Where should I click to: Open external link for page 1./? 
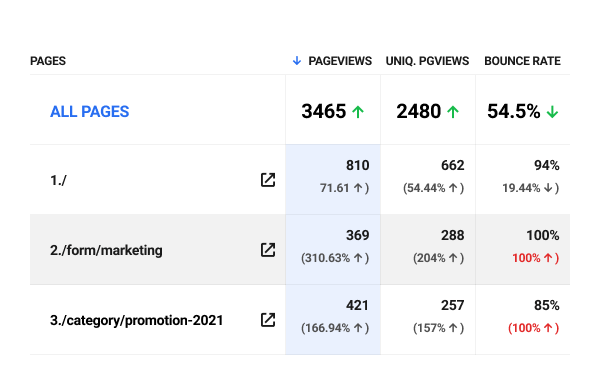268,180
